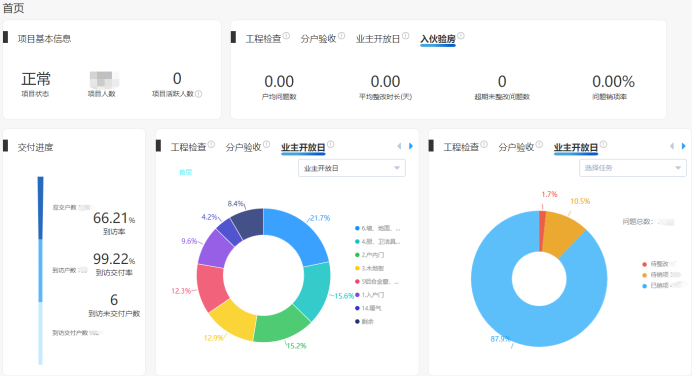Click info icon by 业主开放日 in donut chart panel
Image resolution: width=692 pixels, height=376 pixels.
[331, 144]
